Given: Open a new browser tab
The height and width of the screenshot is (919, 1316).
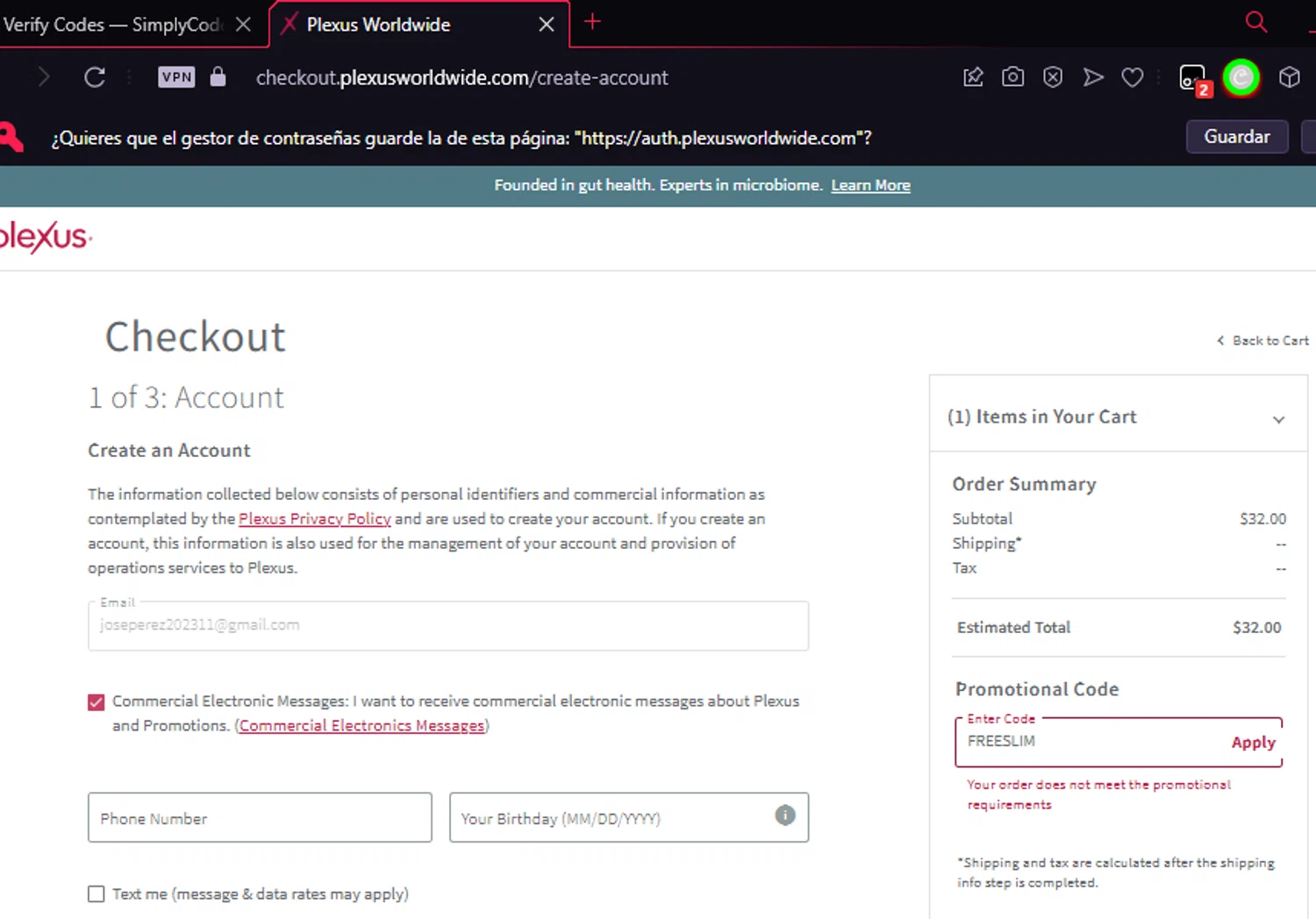Looking at the screenshot, I should pos(592,22).
